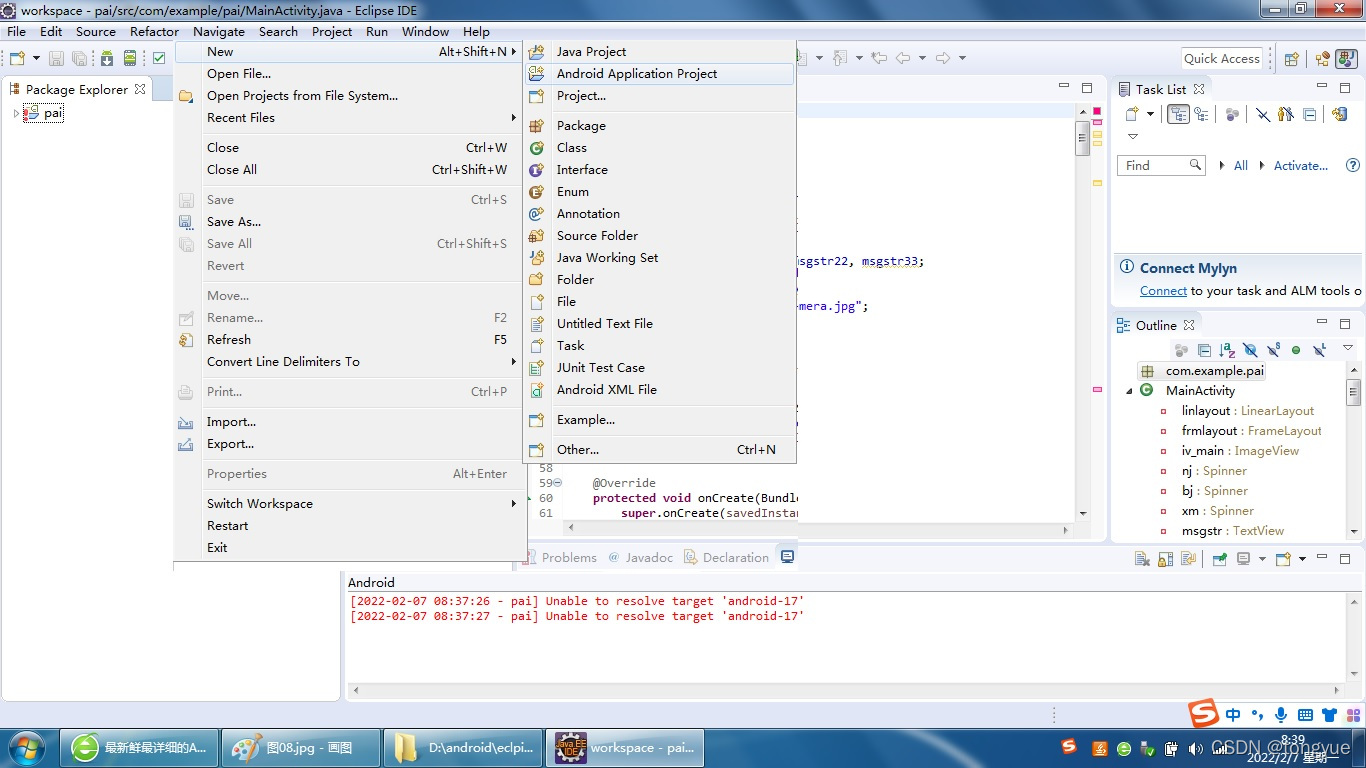Click the Open Perspective icon

(1291, 59)
